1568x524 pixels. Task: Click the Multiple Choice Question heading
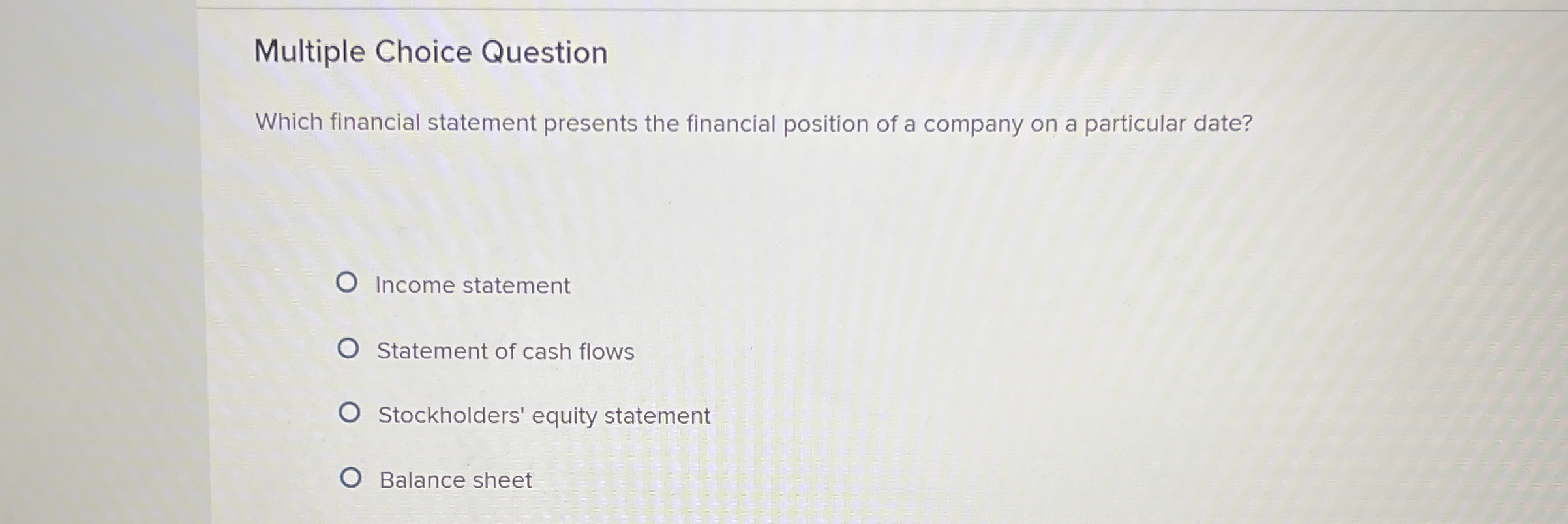tap(432, 51)
